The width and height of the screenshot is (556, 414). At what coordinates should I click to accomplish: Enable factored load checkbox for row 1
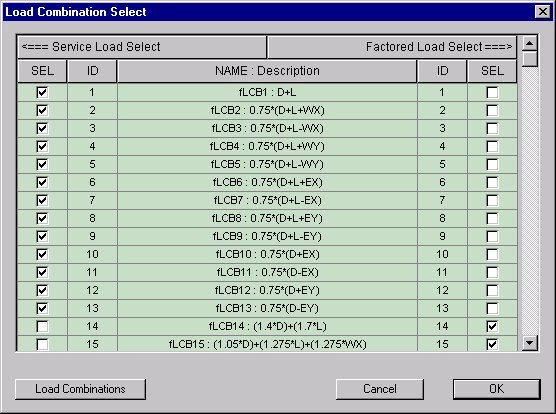tap(492, 93)
